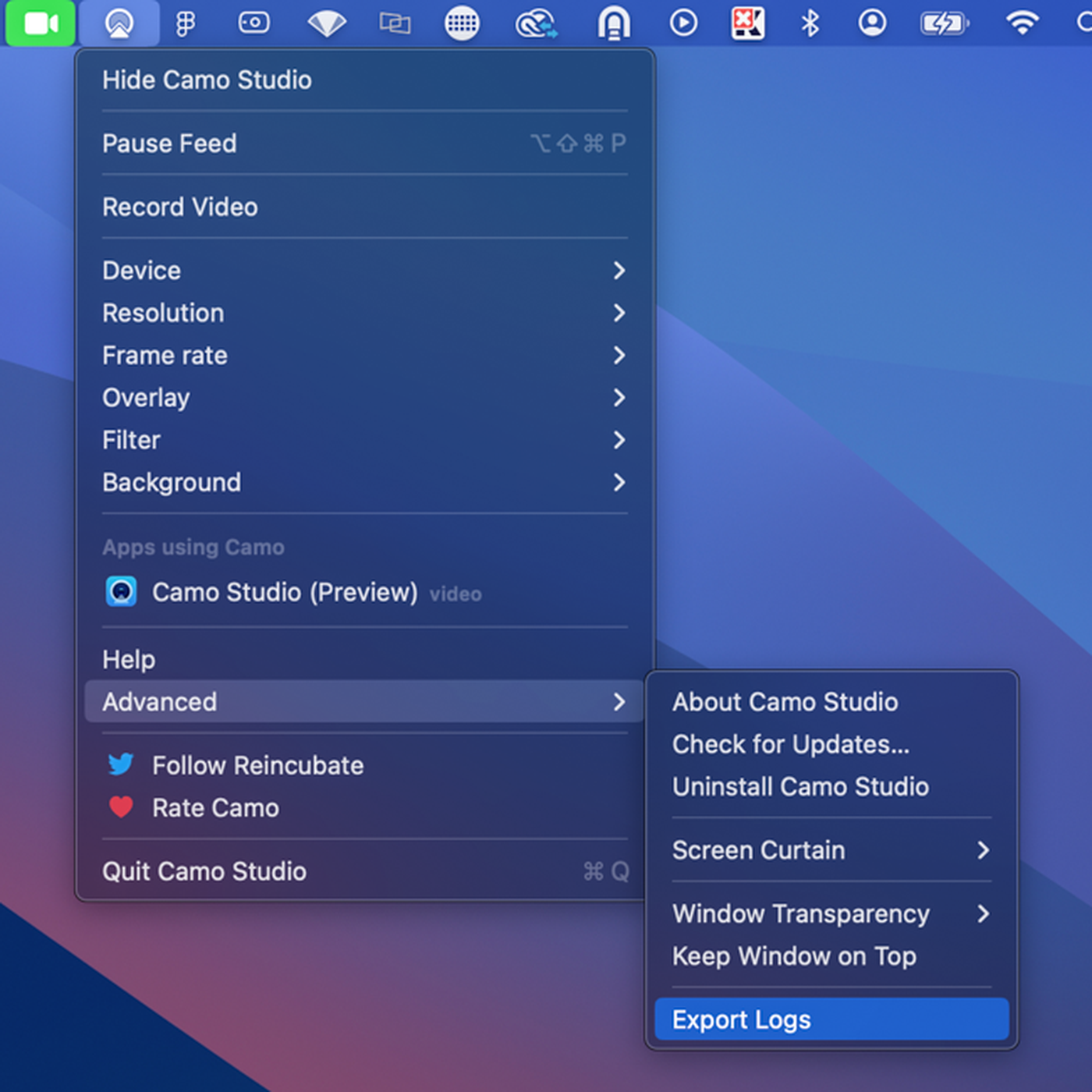Viewport: 1092px width, 1092px height.
Task: Select Pause Feed menu item
Action: [x=364, y=144]
